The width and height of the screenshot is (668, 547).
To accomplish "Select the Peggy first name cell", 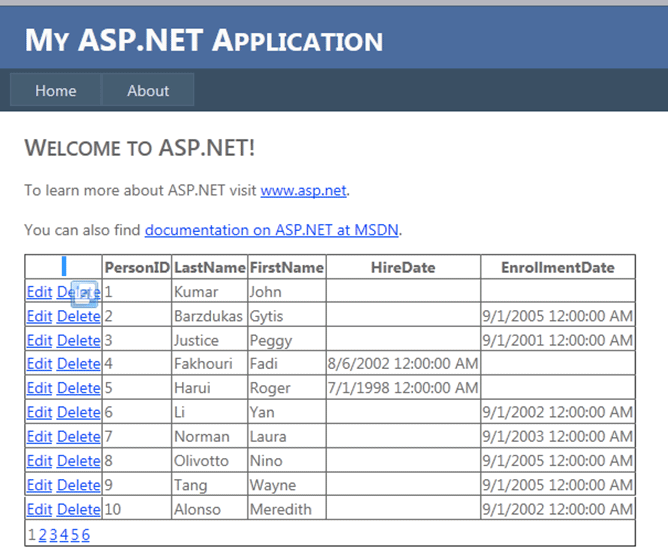I will pos(287,340).
